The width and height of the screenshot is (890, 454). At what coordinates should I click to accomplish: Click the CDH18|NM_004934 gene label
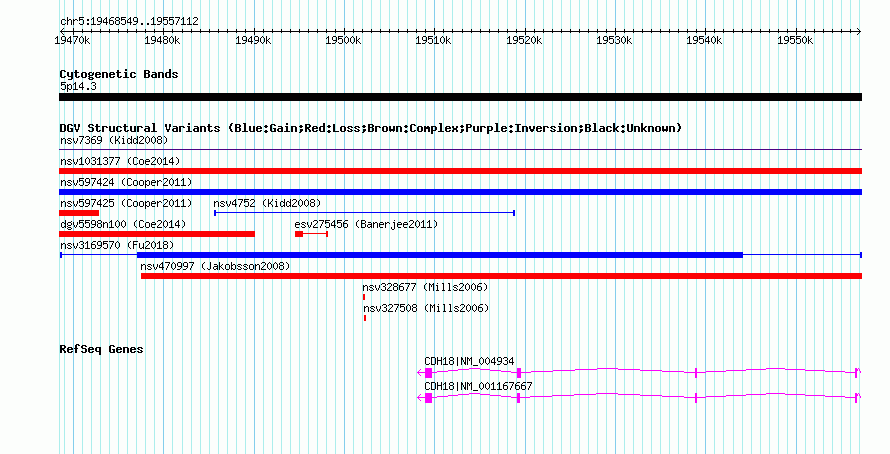point(469,361)
